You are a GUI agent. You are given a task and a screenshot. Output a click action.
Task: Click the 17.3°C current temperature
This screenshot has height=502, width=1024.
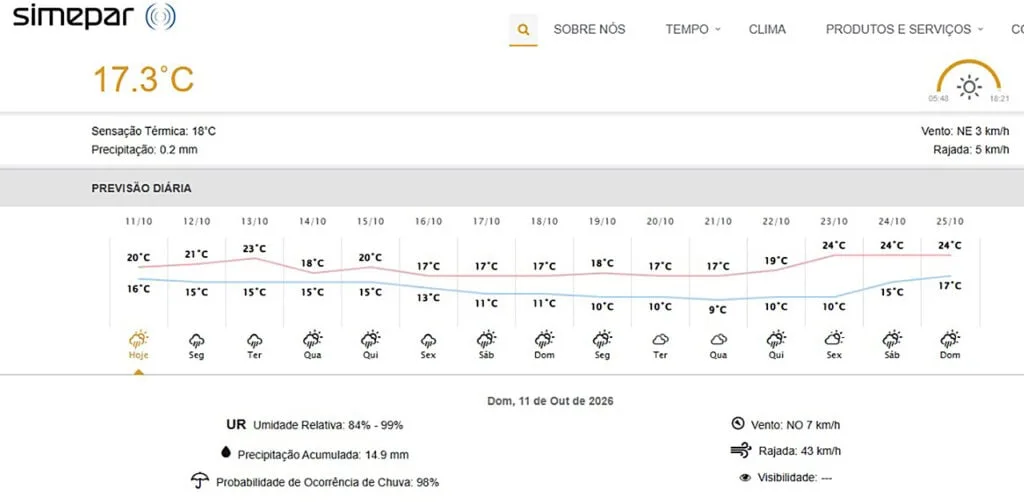tap(143, 80)
